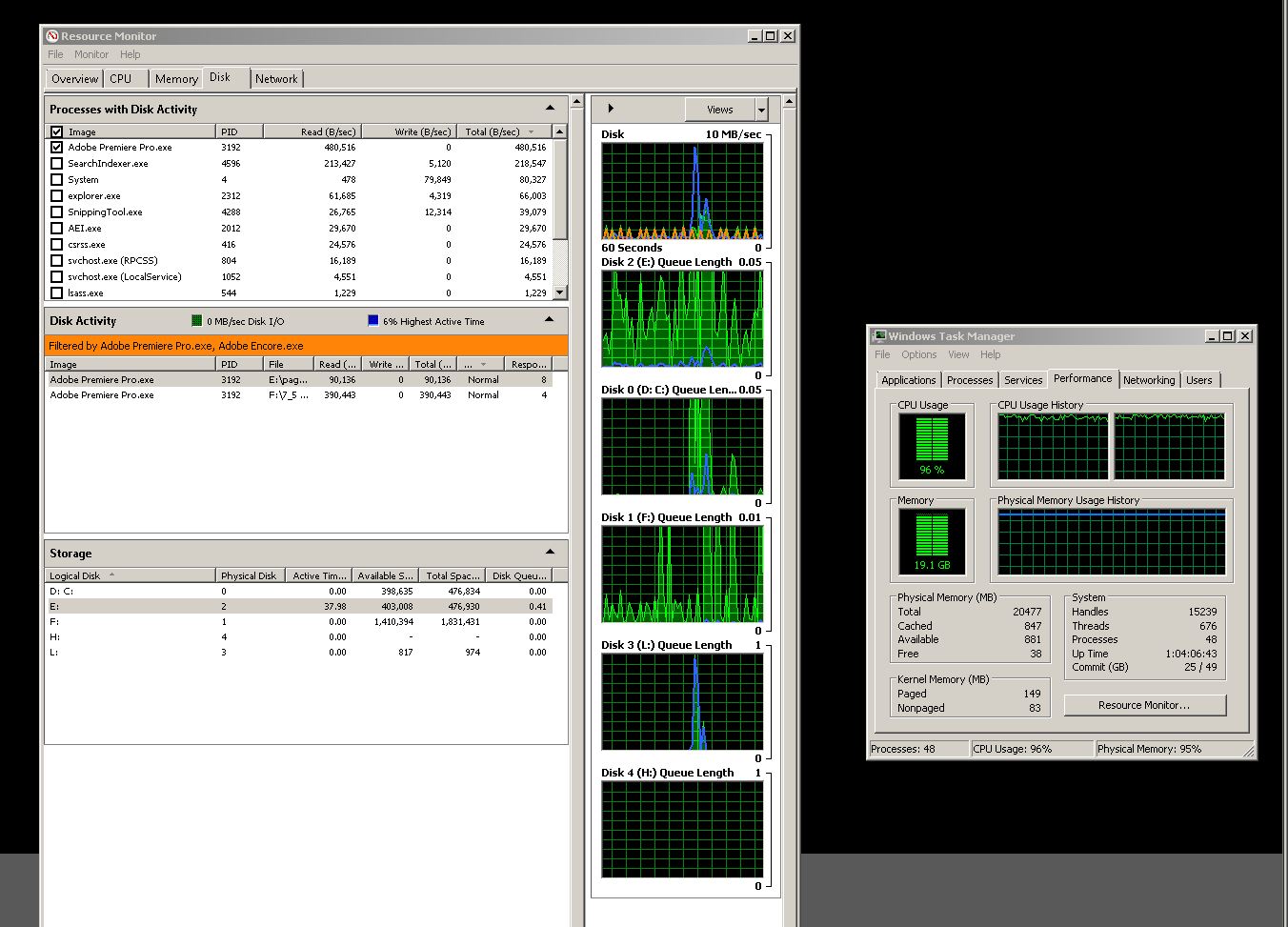Image resolution: width=1288 pixels, height=927 pixels.
Task: Sort Storage by Logical Disk column
Action: 131,575
